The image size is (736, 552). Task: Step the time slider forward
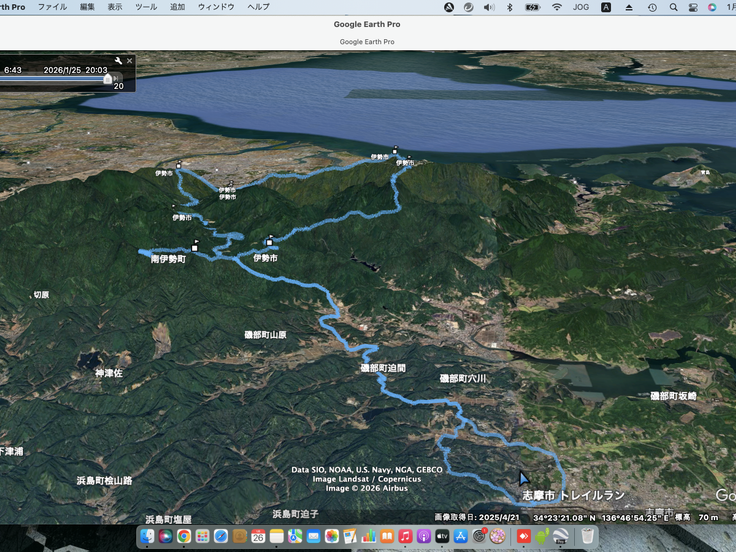pos(118,76)
